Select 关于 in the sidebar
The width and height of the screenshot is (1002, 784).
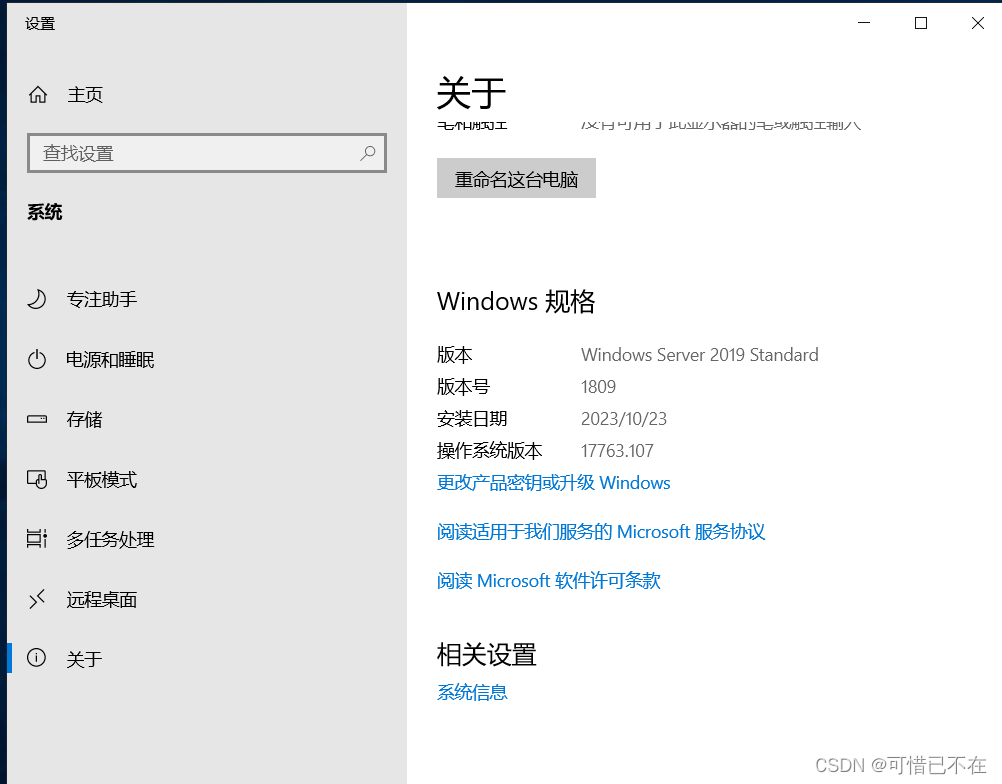point(84,659)
